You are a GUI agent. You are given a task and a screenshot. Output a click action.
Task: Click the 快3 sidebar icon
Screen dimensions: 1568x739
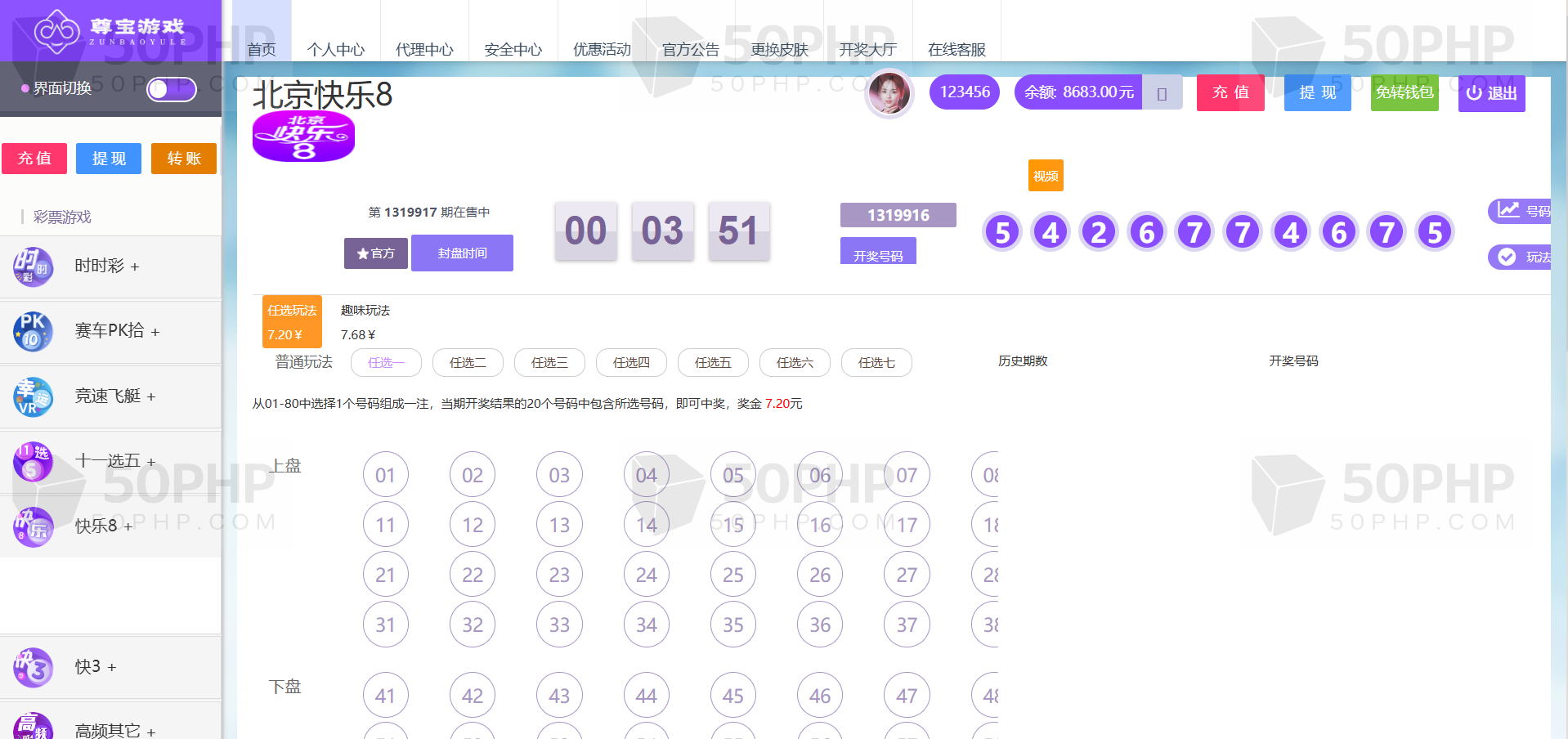pyautogui.click(x=33, y=667)
